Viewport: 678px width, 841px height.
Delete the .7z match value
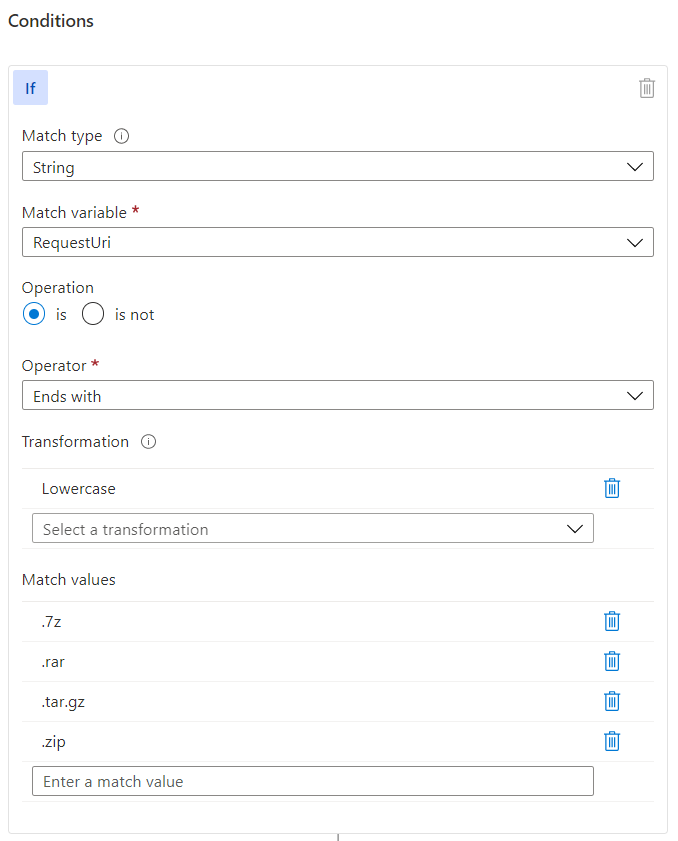(611, 621)
